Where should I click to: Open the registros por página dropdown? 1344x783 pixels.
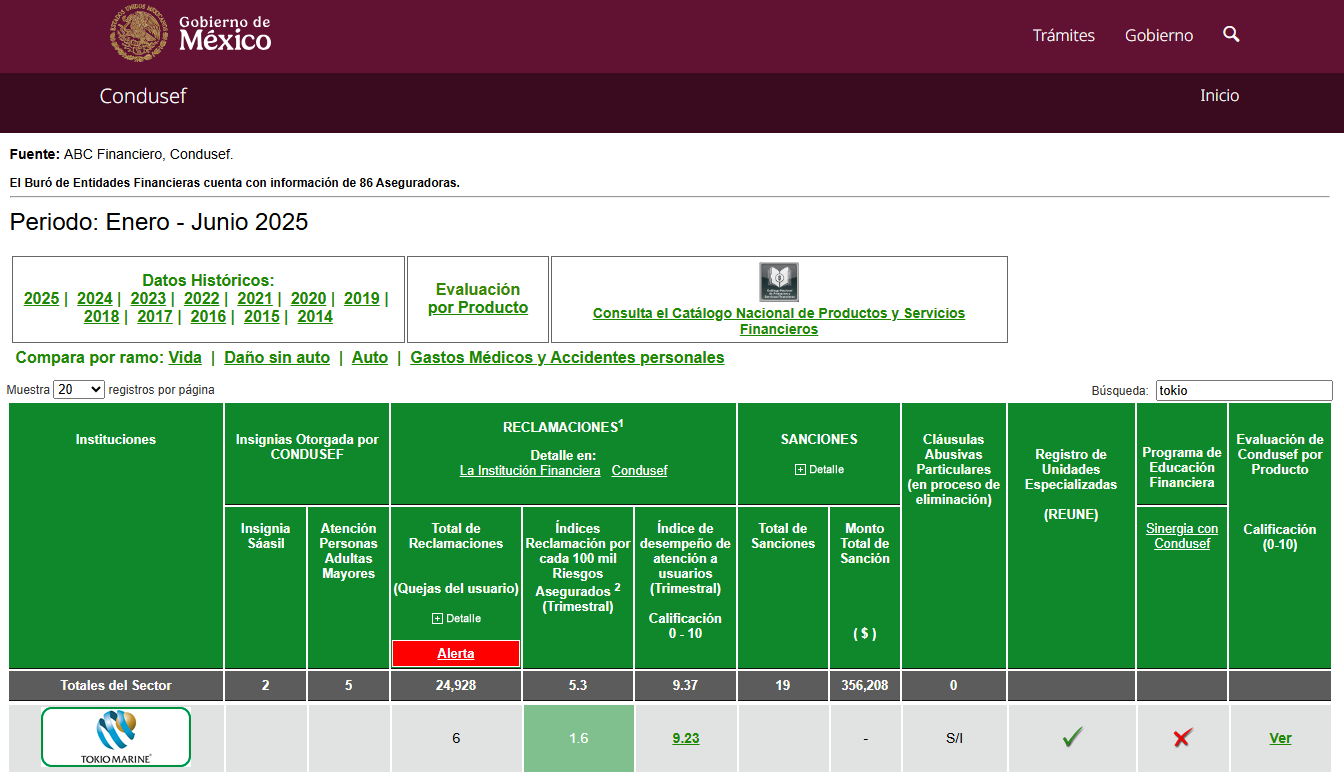click(x=79, y=390)
